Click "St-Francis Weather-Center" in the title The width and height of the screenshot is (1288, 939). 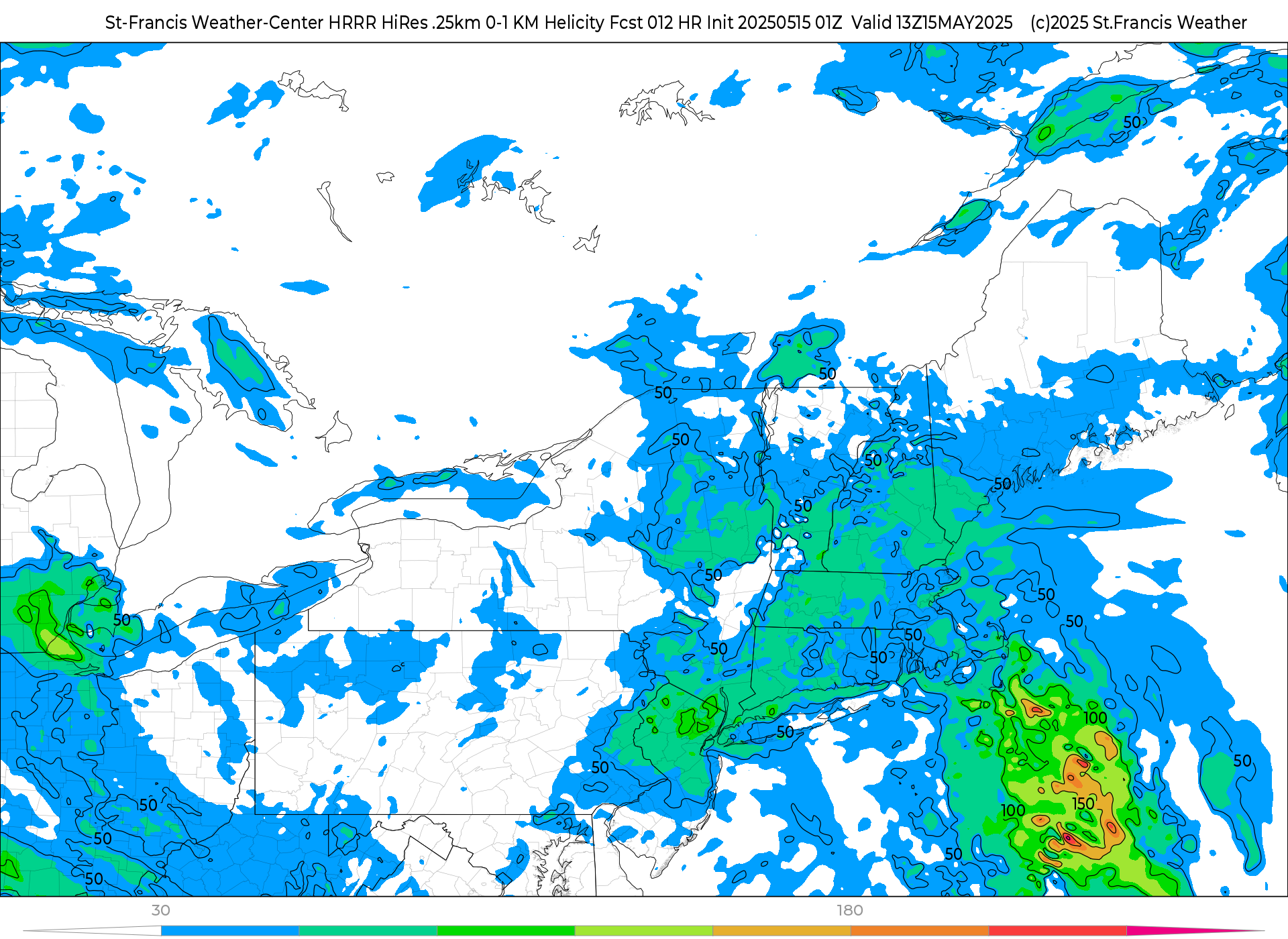215,22
